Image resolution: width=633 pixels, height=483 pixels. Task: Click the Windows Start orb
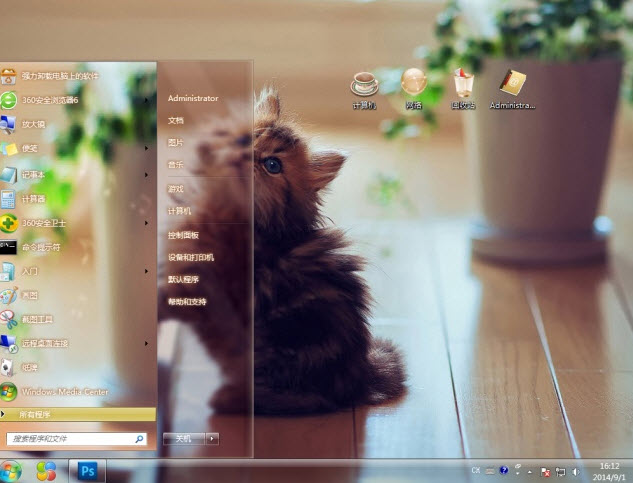coord(12,469)
